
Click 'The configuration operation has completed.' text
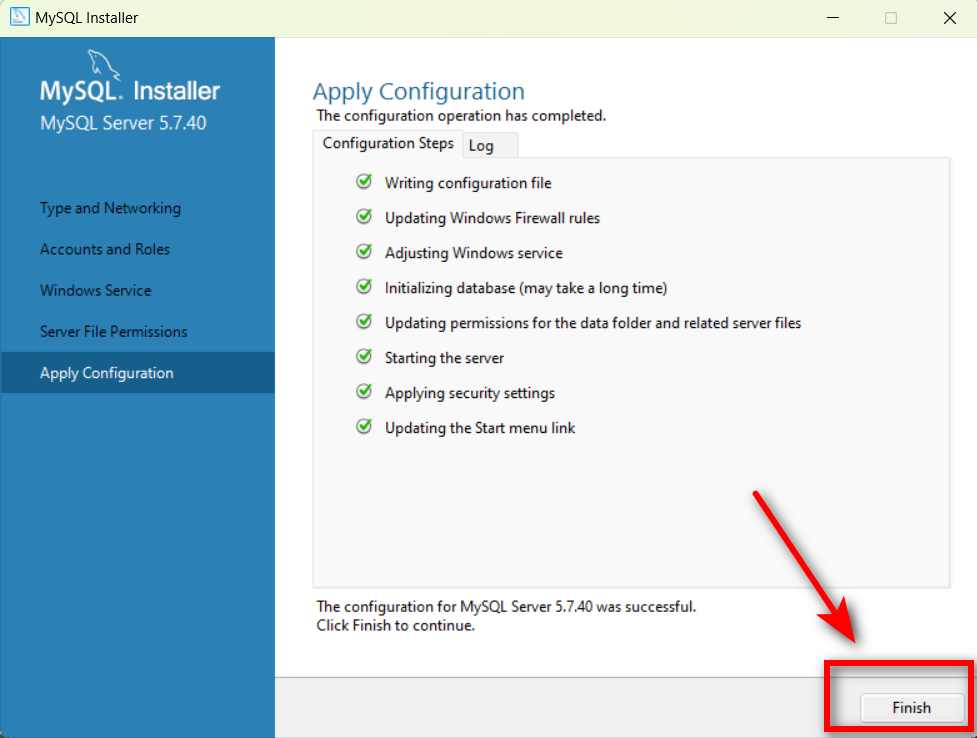coord(461,116)
